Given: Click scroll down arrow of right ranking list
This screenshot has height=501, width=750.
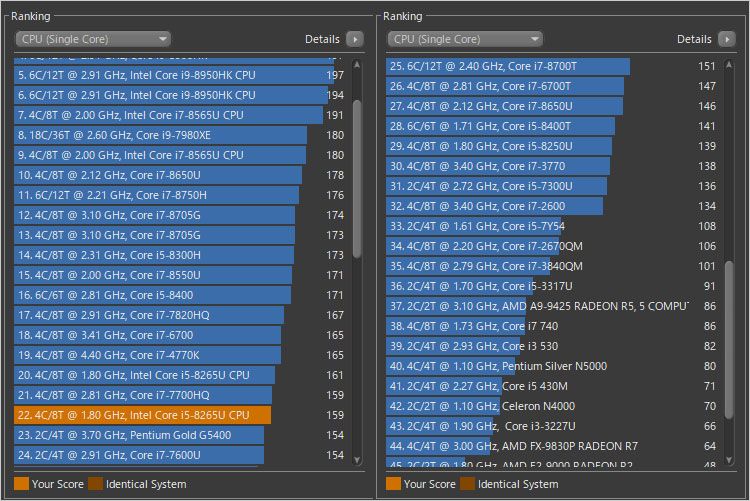Looking at the screenshot, I should [729, 460].
